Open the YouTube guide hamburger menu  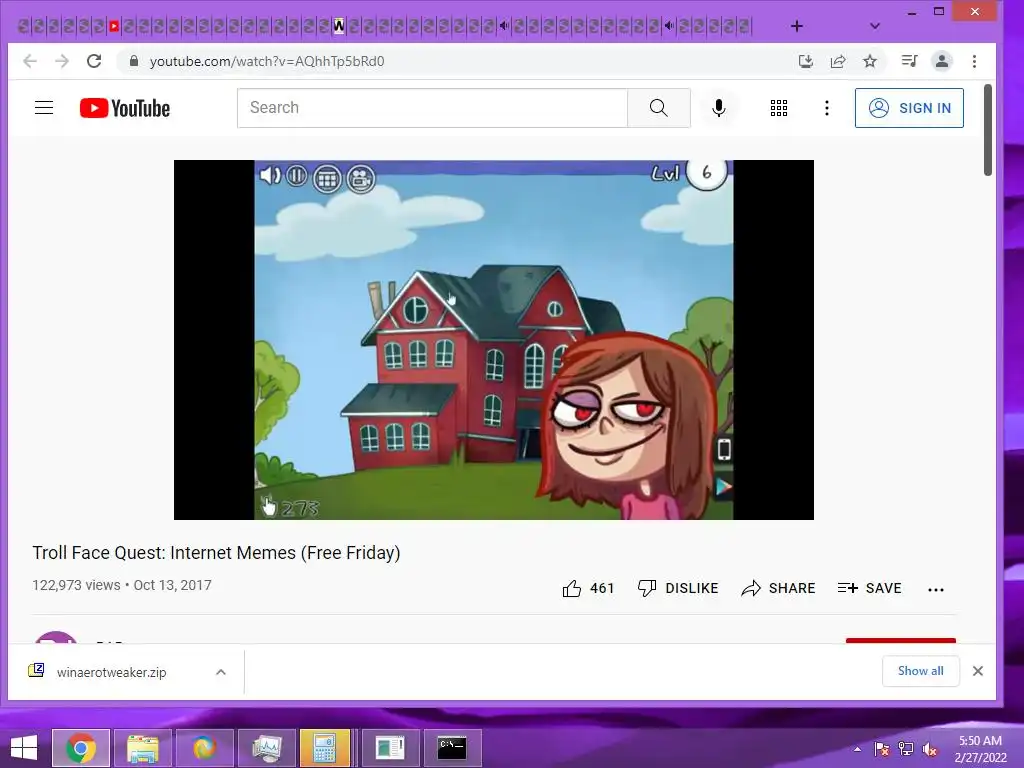(44, 108)
